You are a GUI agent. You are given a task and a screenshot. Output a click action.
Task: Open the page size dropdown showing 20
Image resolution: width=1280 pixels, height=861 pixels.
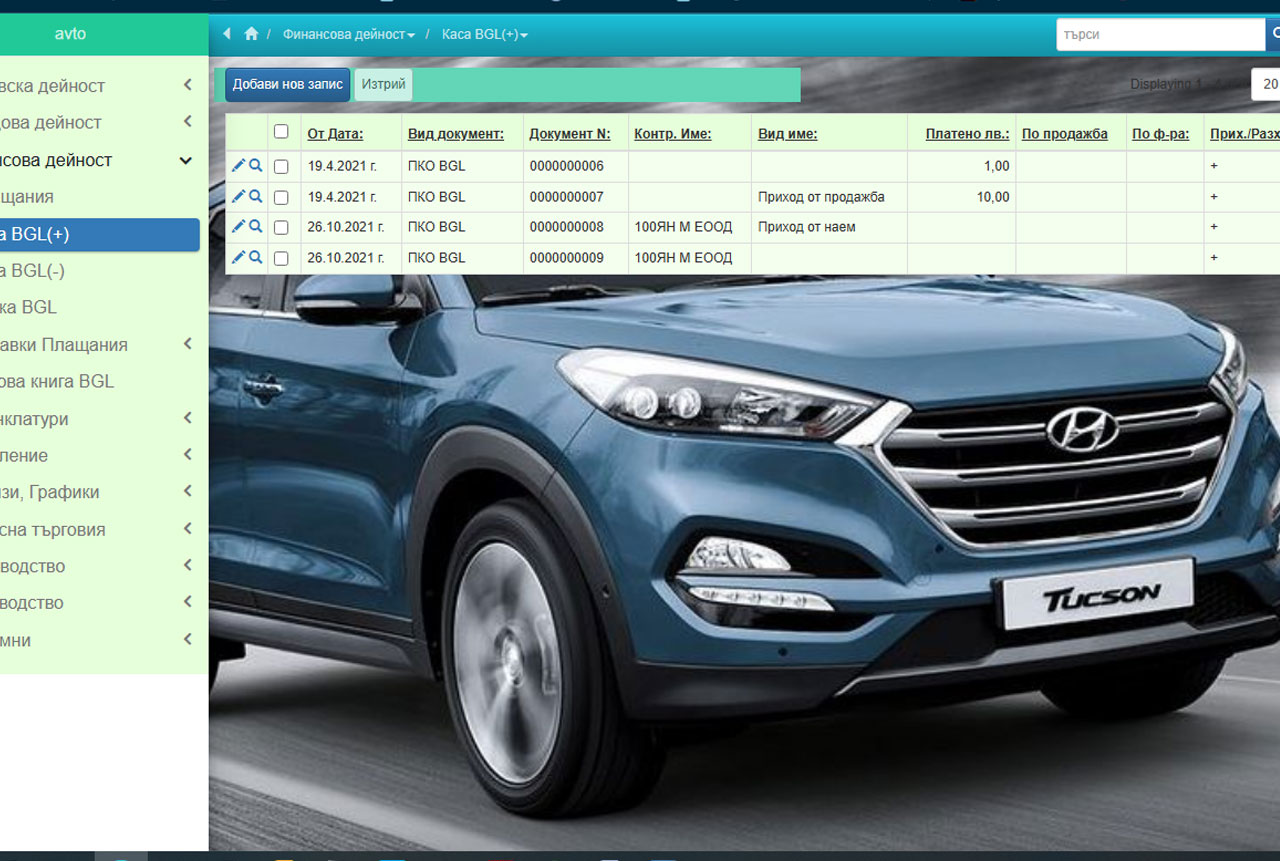[1266, 84]
